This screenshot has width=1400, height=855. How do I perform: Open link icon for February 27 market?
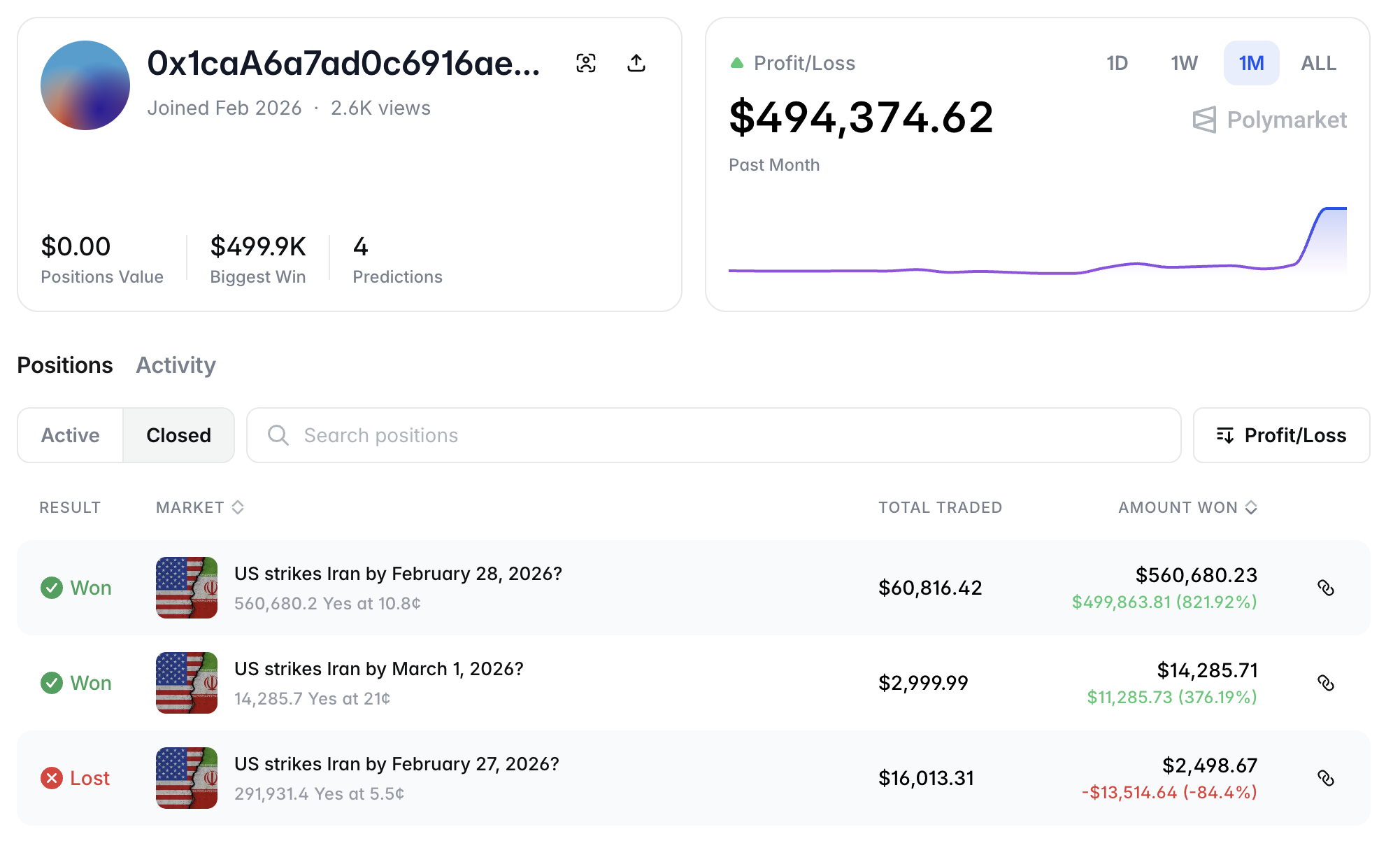click(1326, 778)
